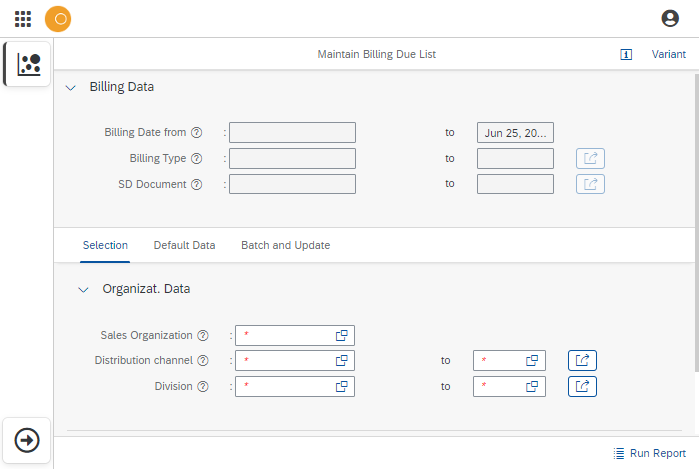This screenshot has width=699, height=469.
Task: Click the Variant button
Action: (x=668, y=55)
